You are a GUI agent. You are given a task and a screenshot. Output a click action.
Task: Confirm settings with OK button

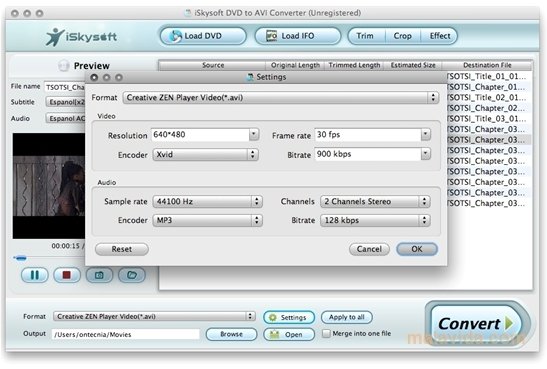(x=417, y=249)
